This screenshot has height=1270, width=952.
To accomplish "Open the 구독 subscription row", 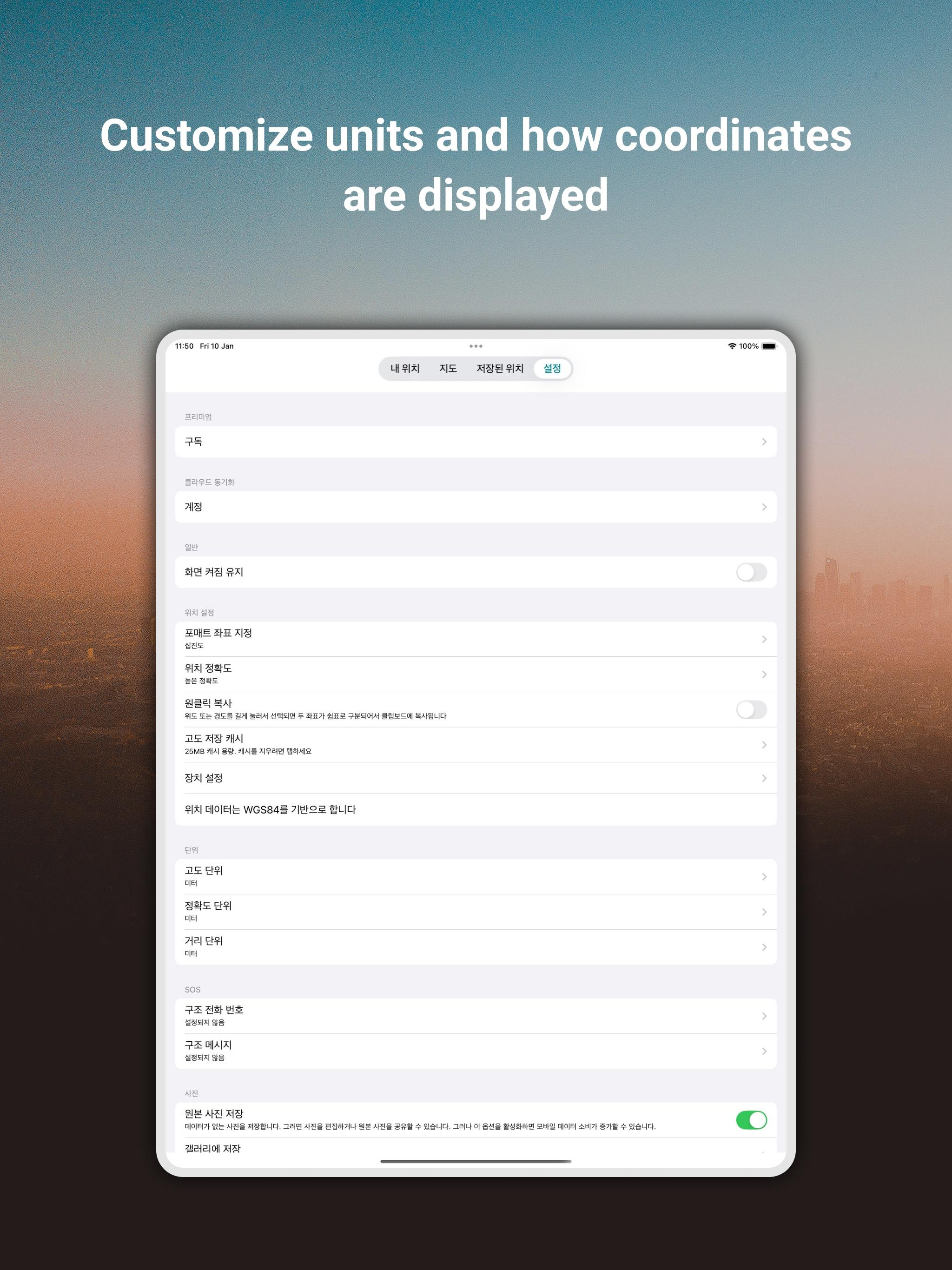I will [x=476, y=442].
